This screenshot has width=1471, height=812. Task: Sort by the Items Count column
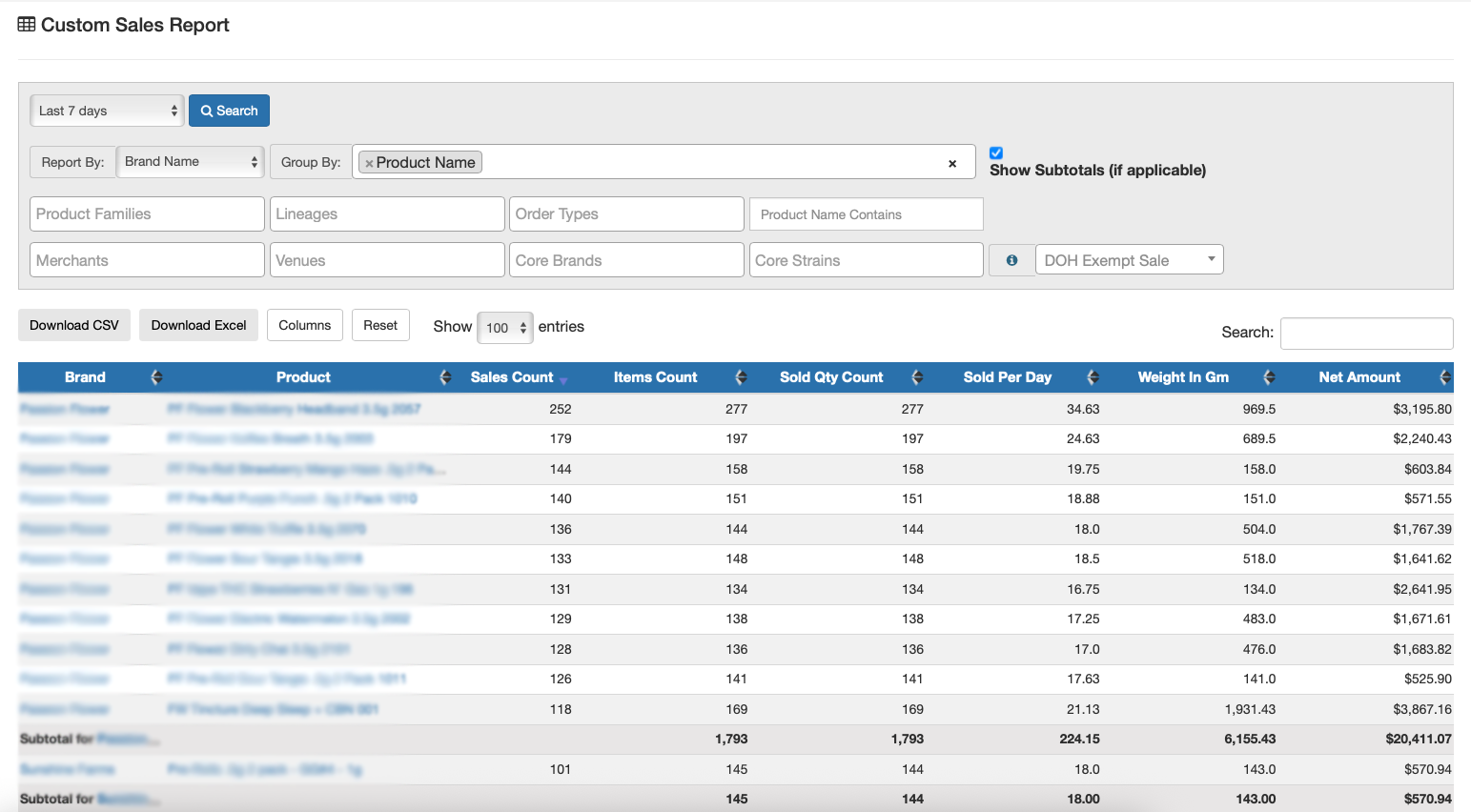(740, 377)
